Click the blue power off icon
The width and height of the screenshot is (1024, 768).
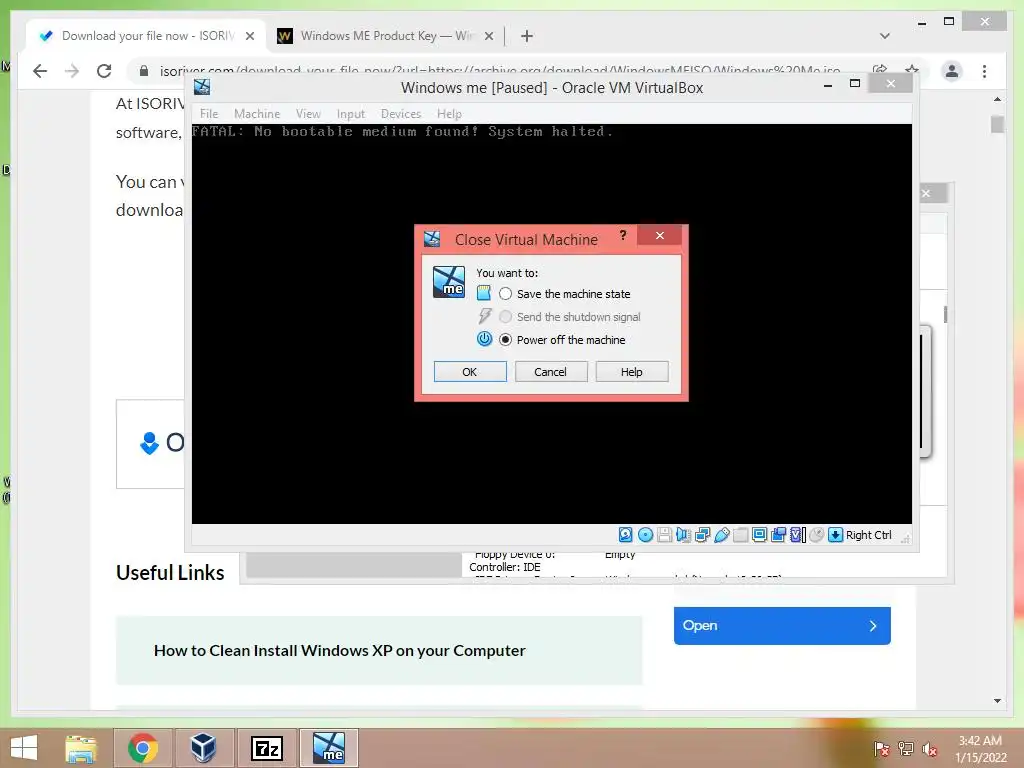click(x=484, y=339)
